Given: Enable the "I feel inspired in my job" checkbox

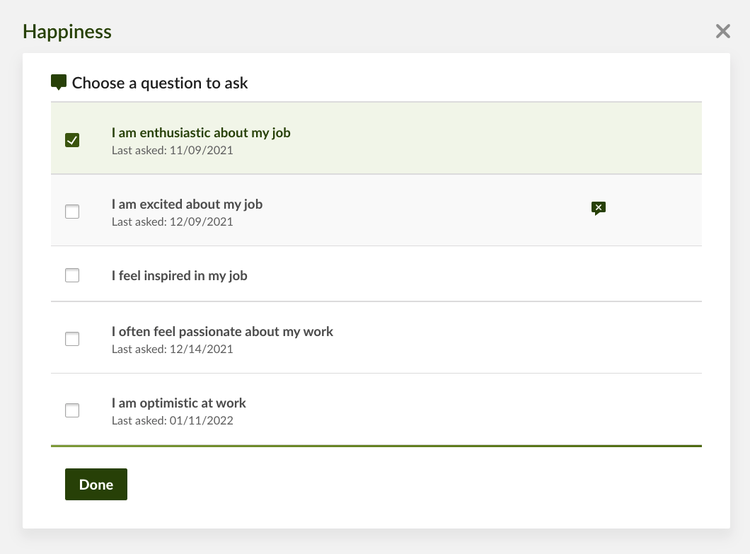Looking at the screenshot, I should tap(72, 275).
